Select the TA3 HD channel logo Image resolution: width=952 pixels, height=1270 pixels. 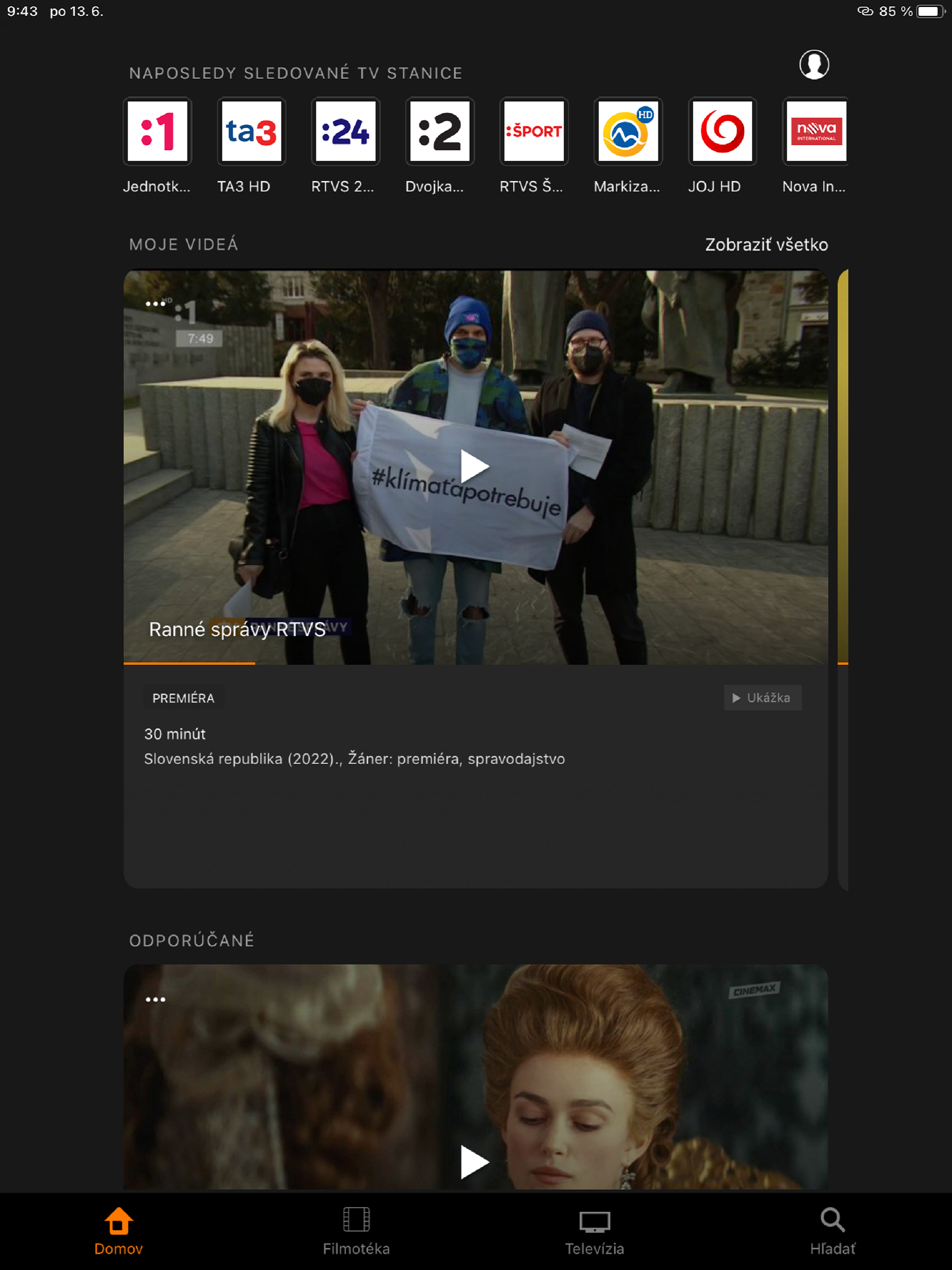251,131
